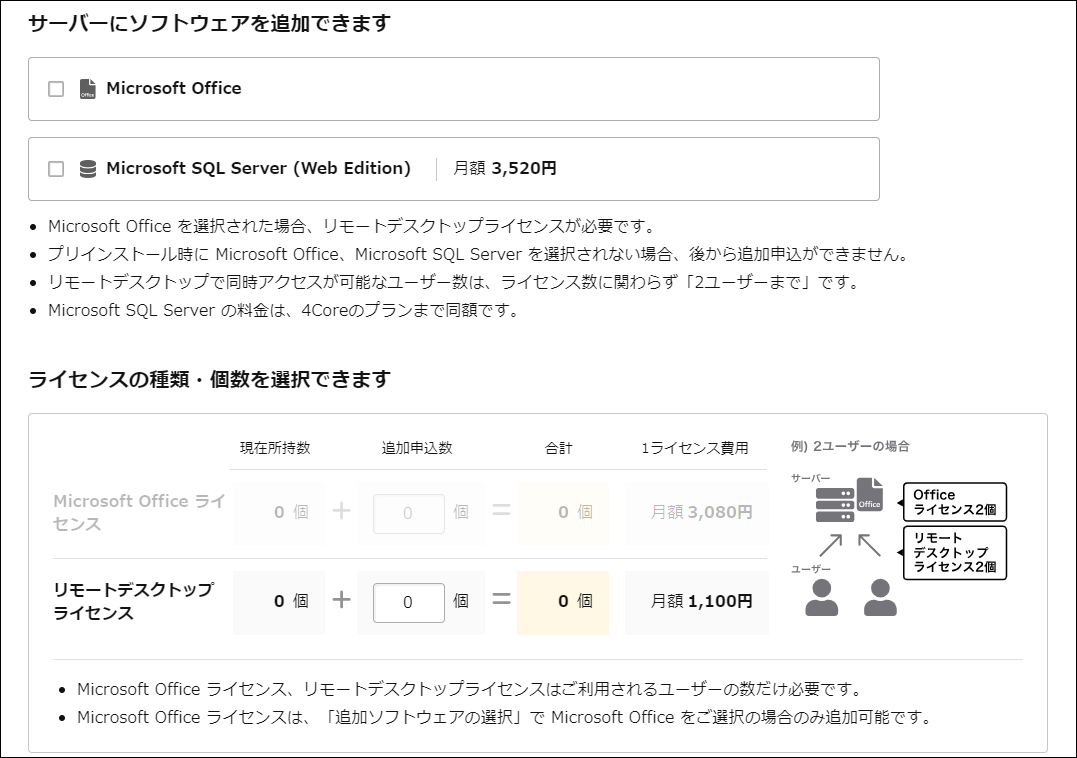
Task: Click the Office ライセンス2個 callout label
Action: coord(955,501)
